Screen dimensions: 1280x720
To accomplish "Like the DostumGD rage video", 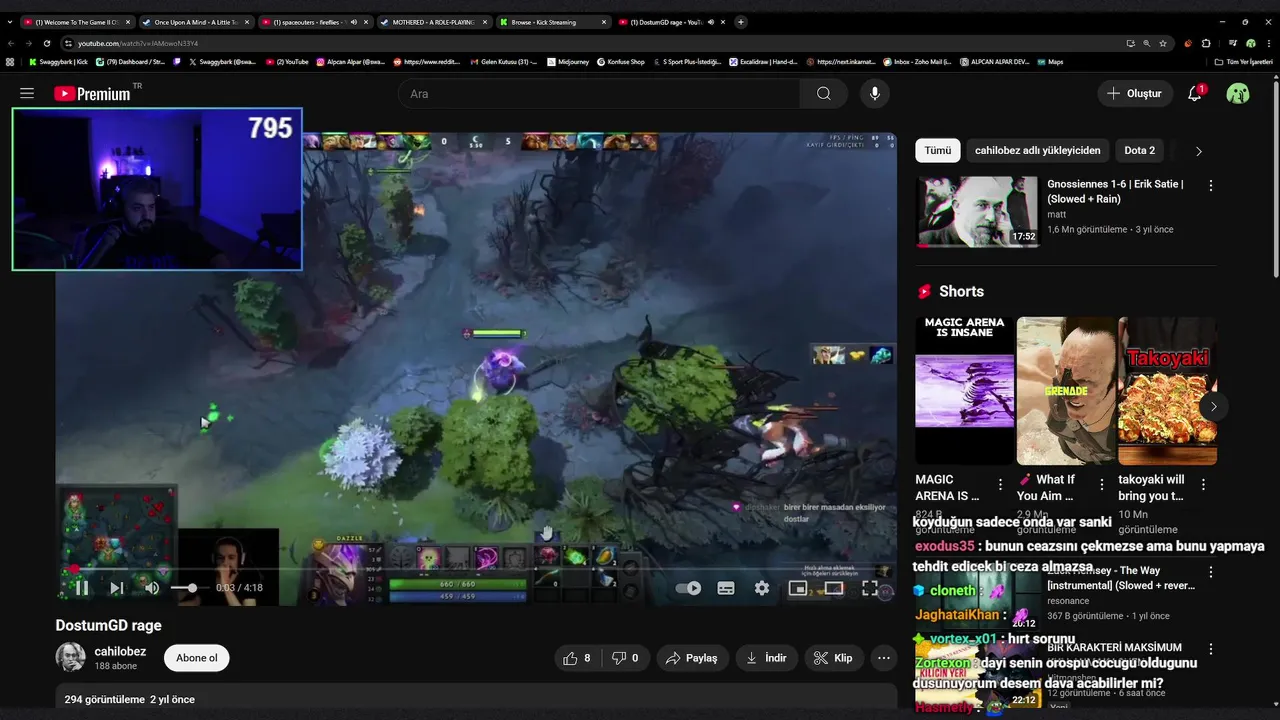I will click(577, 658).
